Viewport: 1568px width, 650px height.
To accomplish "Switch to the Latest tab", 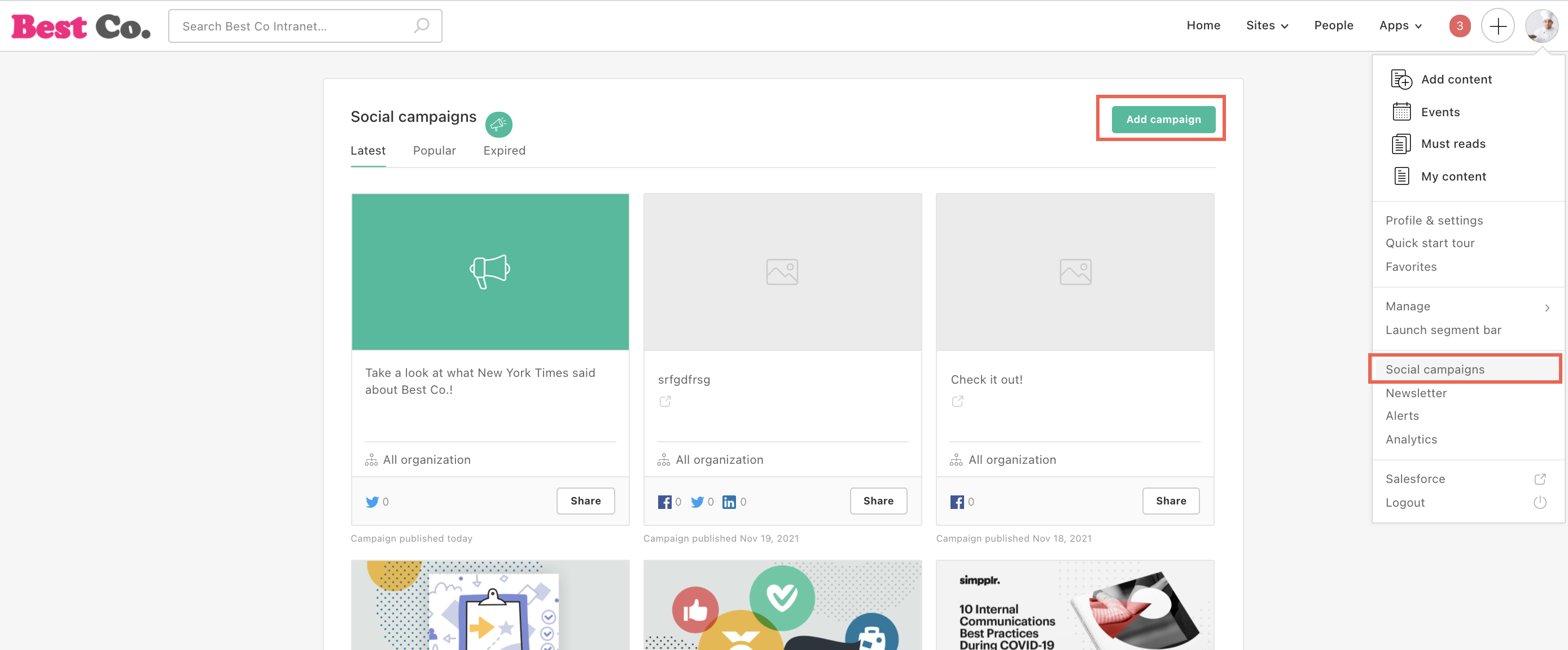I will click(x=367, y=150).
